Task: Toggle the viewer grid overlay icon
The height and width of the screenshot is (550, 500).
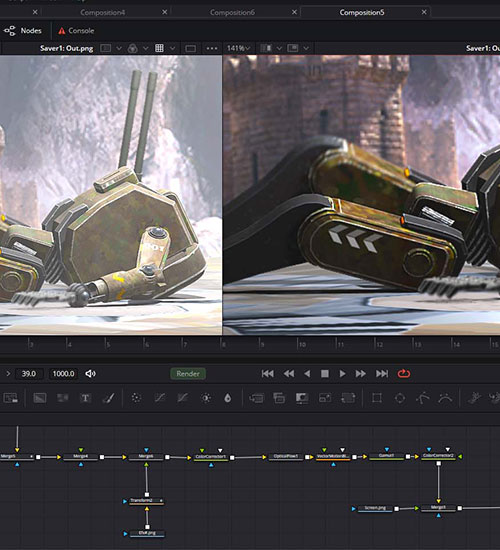Action: [x=159, y=48]
